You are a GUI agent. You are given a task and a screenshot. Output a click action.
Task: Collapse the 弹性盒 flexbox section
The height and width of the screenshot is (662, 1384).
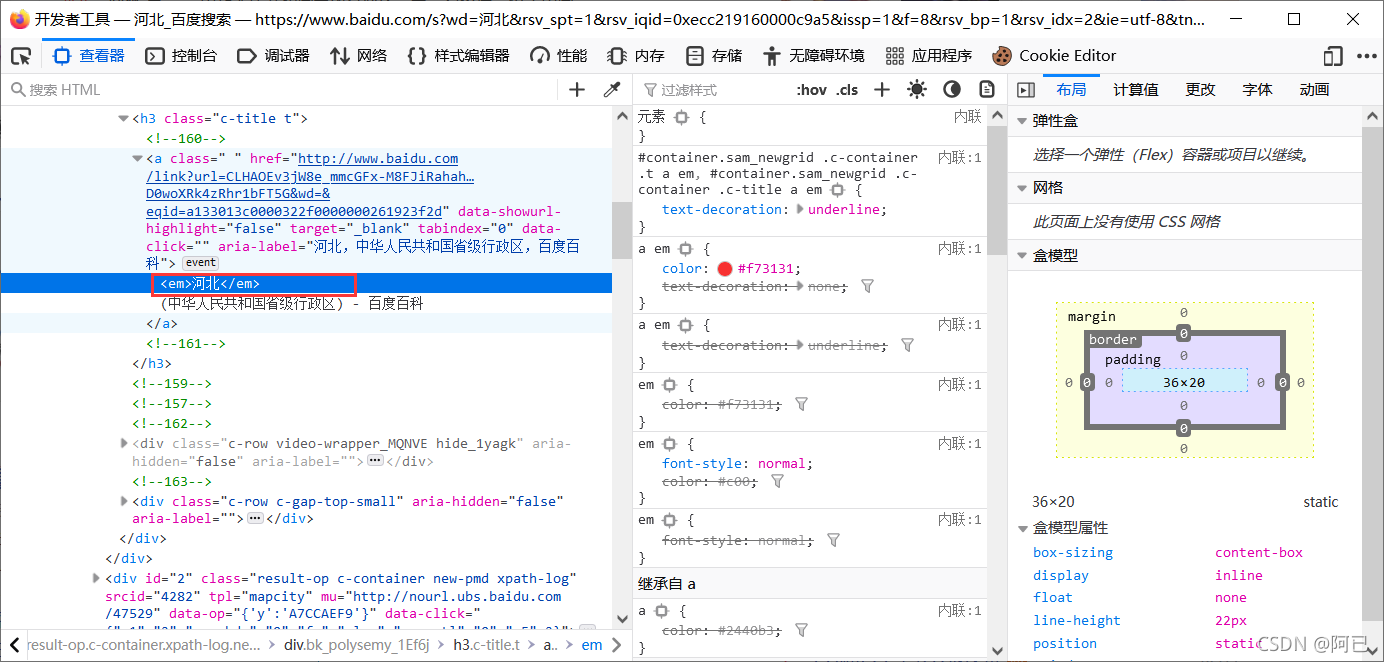pos(1022,121)
